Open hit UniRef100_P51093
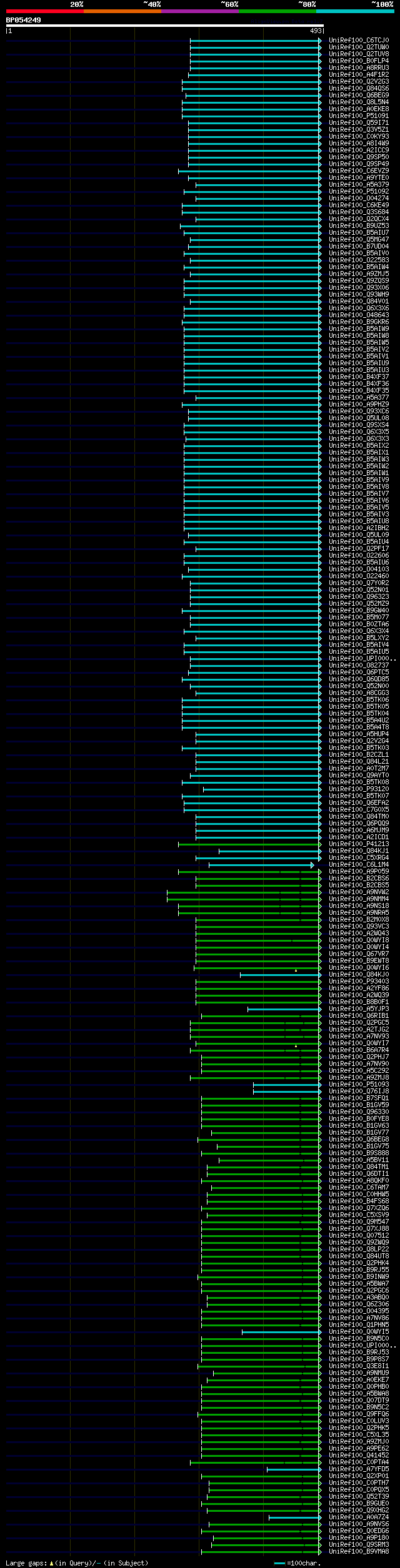This screenshot has width=400, height=1568. point(359,1085)
